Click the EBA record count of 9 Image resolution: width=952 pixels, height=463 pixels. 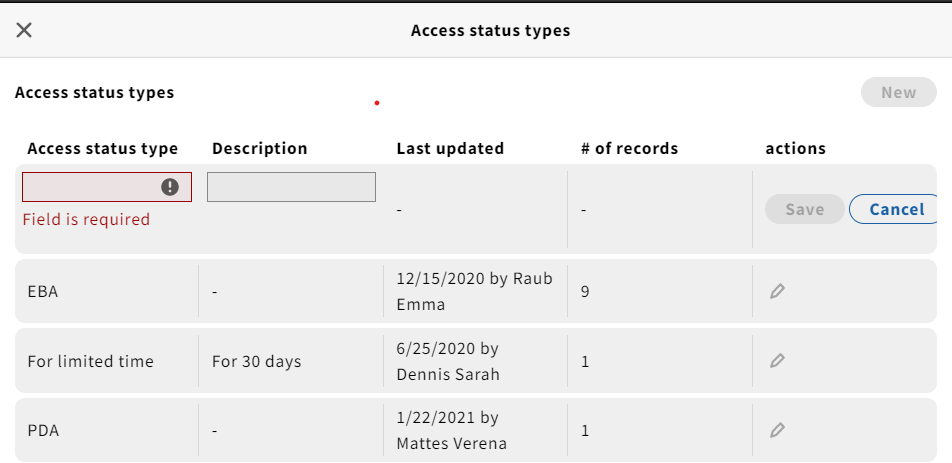(x=585, y=292)
